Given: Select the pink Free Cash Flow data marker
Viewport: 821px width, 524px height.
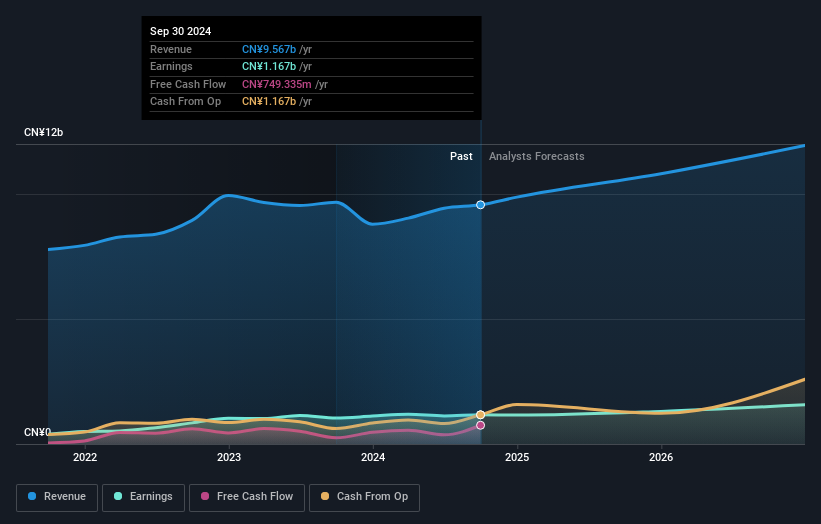Looking at the screenshot, I should click(480, 426).
